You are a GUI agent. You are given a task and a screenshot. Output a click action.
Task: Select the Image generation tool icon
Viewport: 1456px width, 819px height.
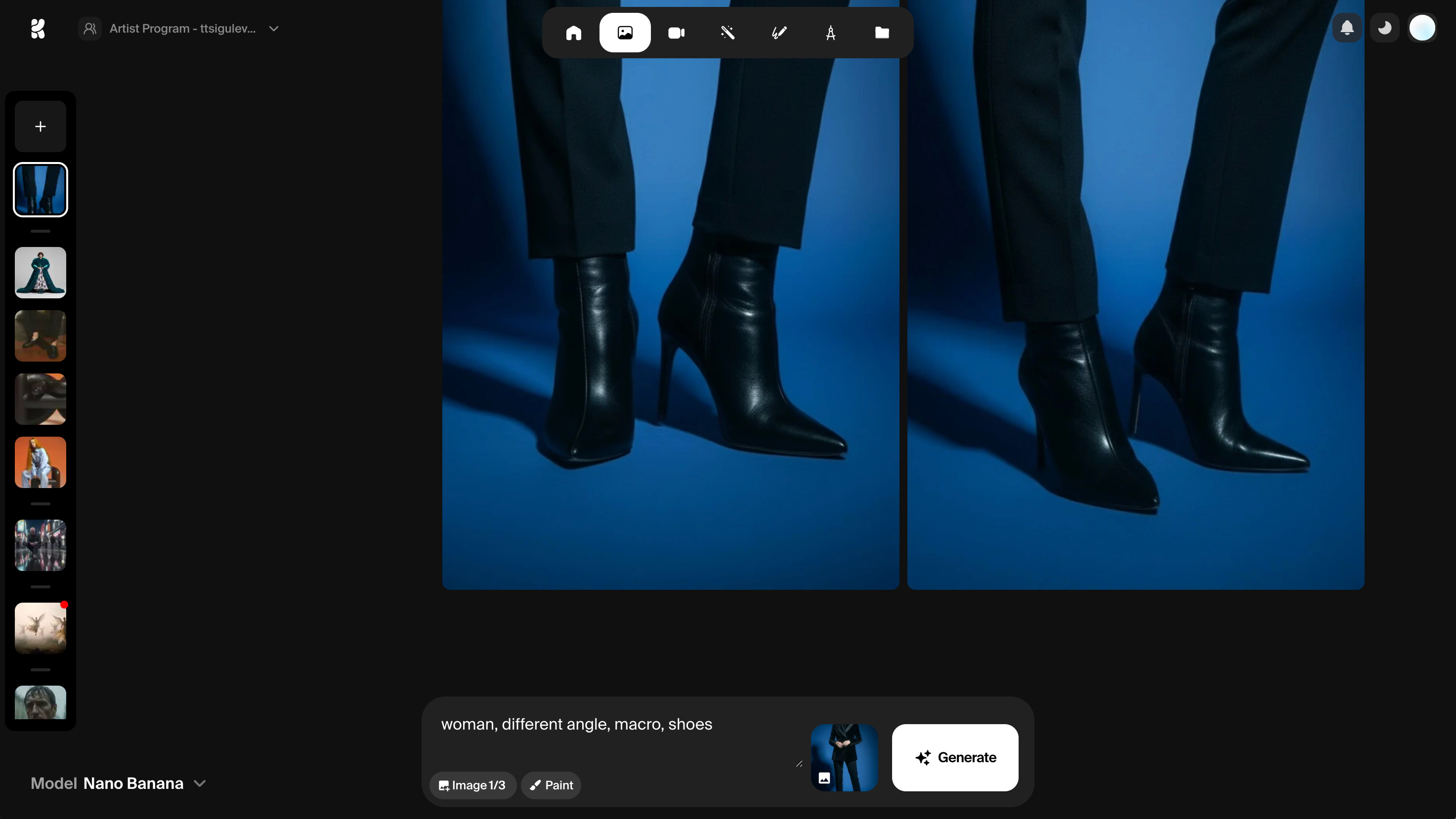click(x=625, y=33)
